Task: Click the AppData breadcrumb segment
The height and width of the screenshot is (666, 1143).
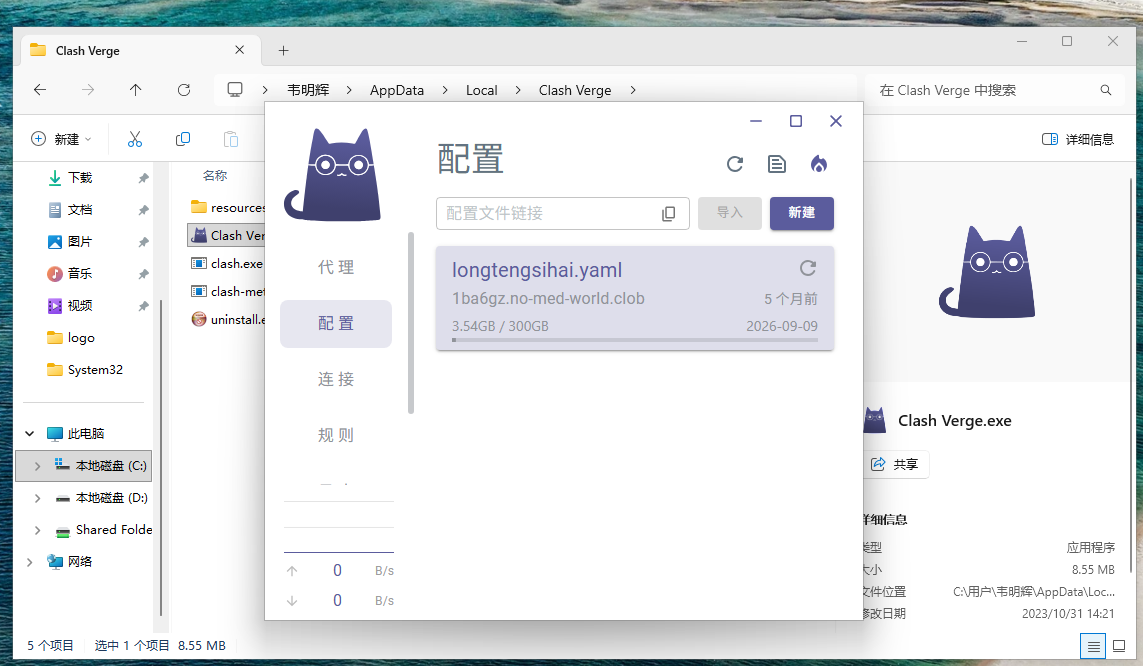Action: (x=397, y=90)
